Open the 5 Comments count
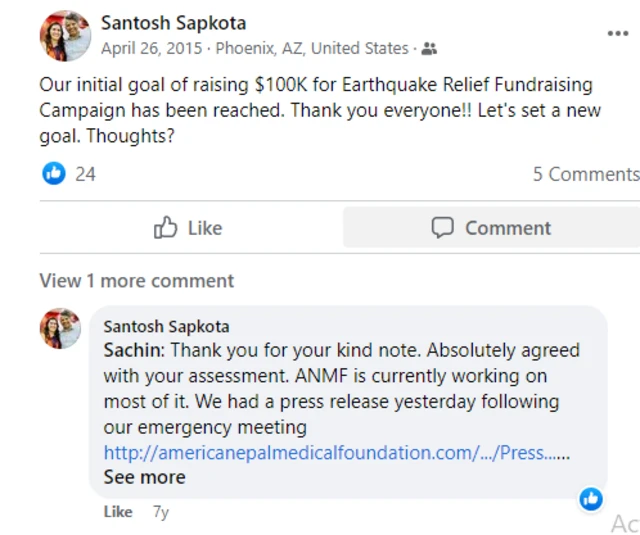The height and width of the screenshot is (535, 640). [x=585, y=174]
